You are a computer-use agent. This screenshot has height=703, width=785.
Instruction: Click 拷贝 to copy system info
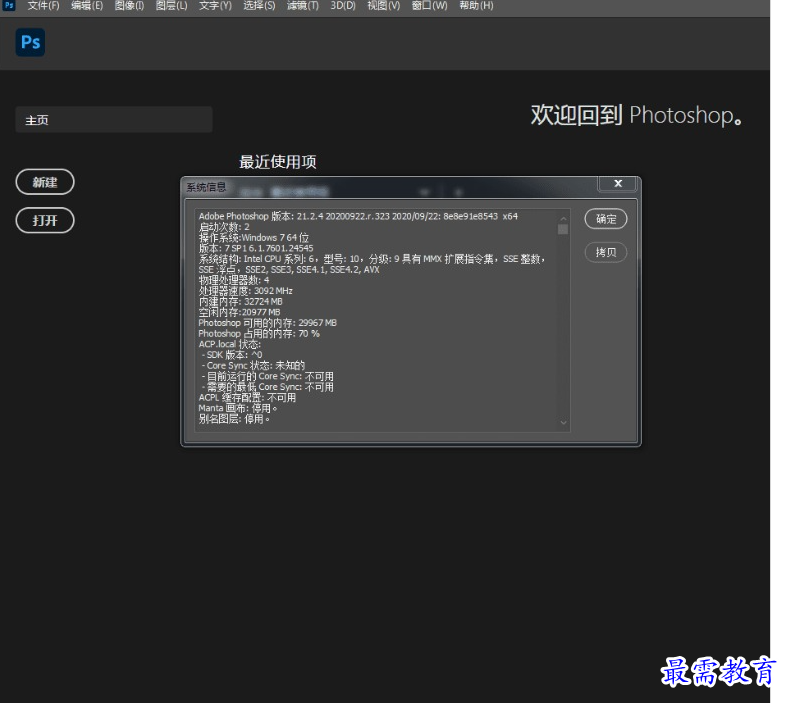[606, 252]
